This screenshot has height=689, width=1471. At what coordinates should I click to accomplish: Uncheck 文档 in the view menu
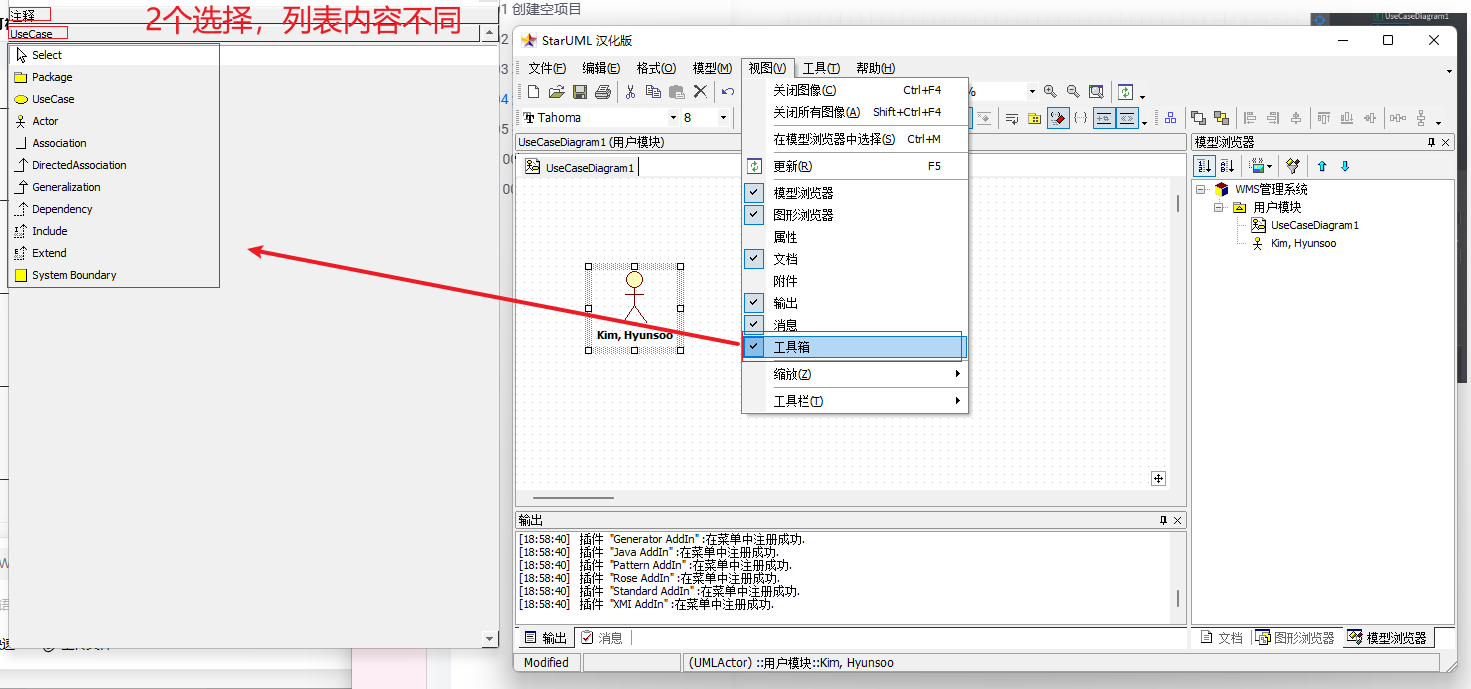(x=854, y=259)
